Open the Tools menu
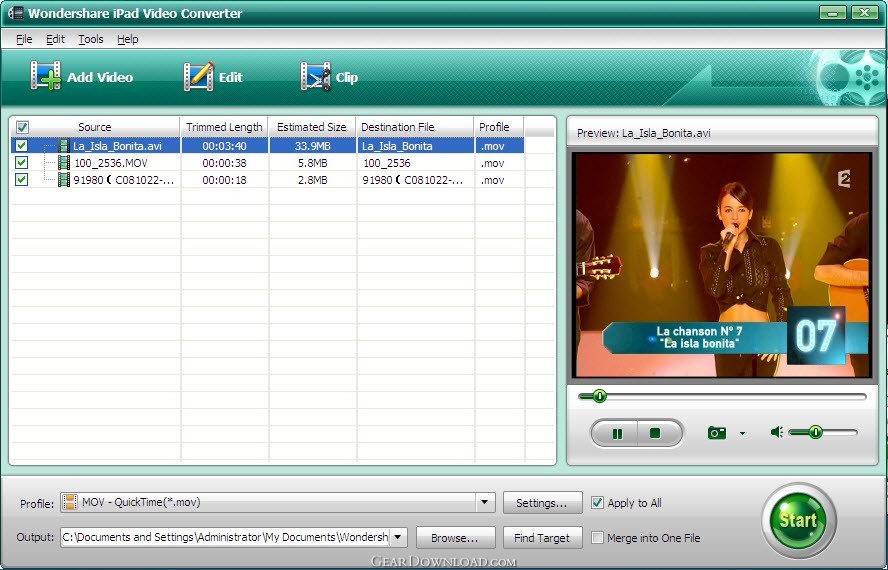 91,39
